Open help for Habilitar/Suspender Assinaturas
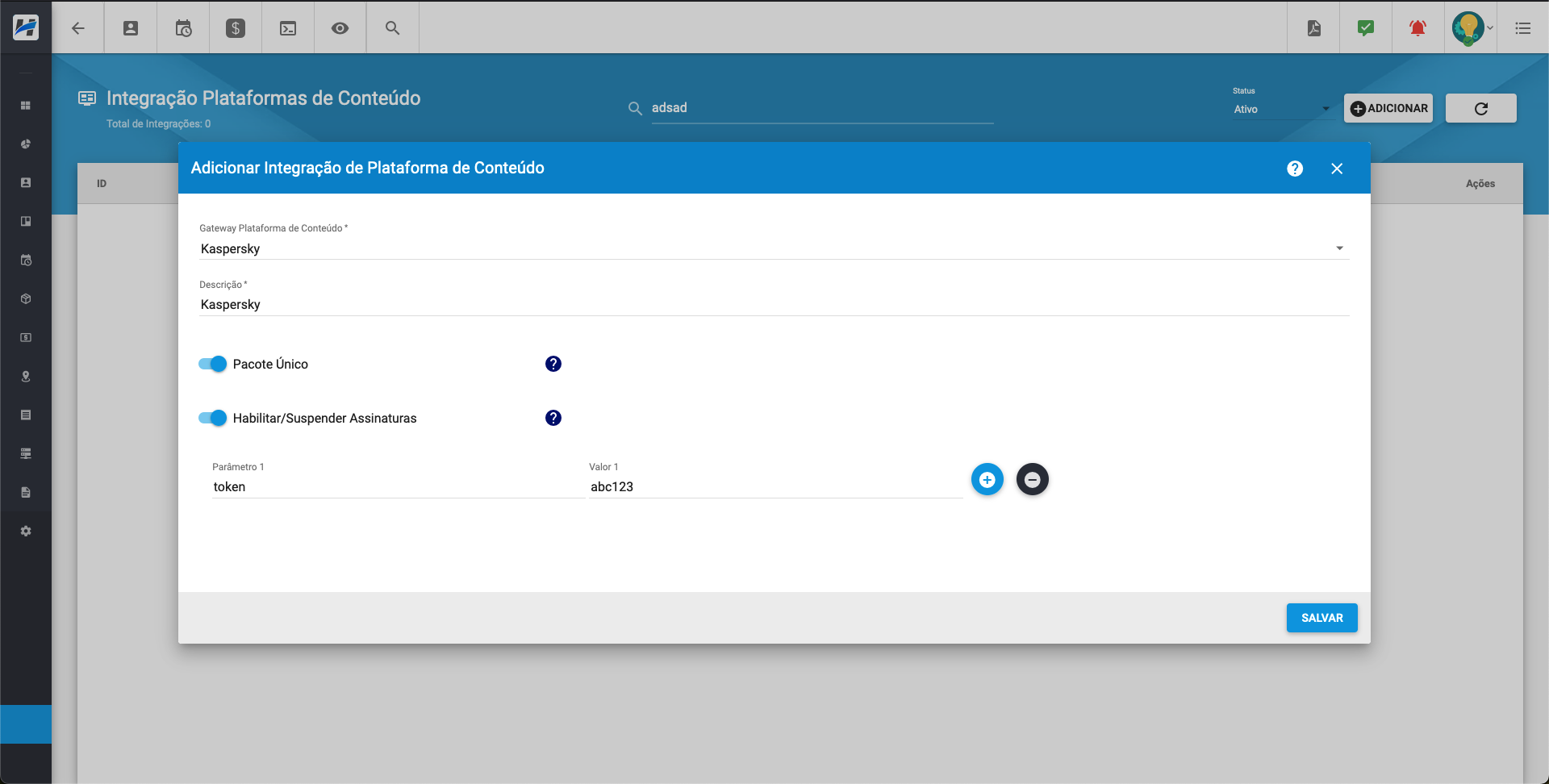The height and width of the screenshot is (784, 1549). [553, 418]
